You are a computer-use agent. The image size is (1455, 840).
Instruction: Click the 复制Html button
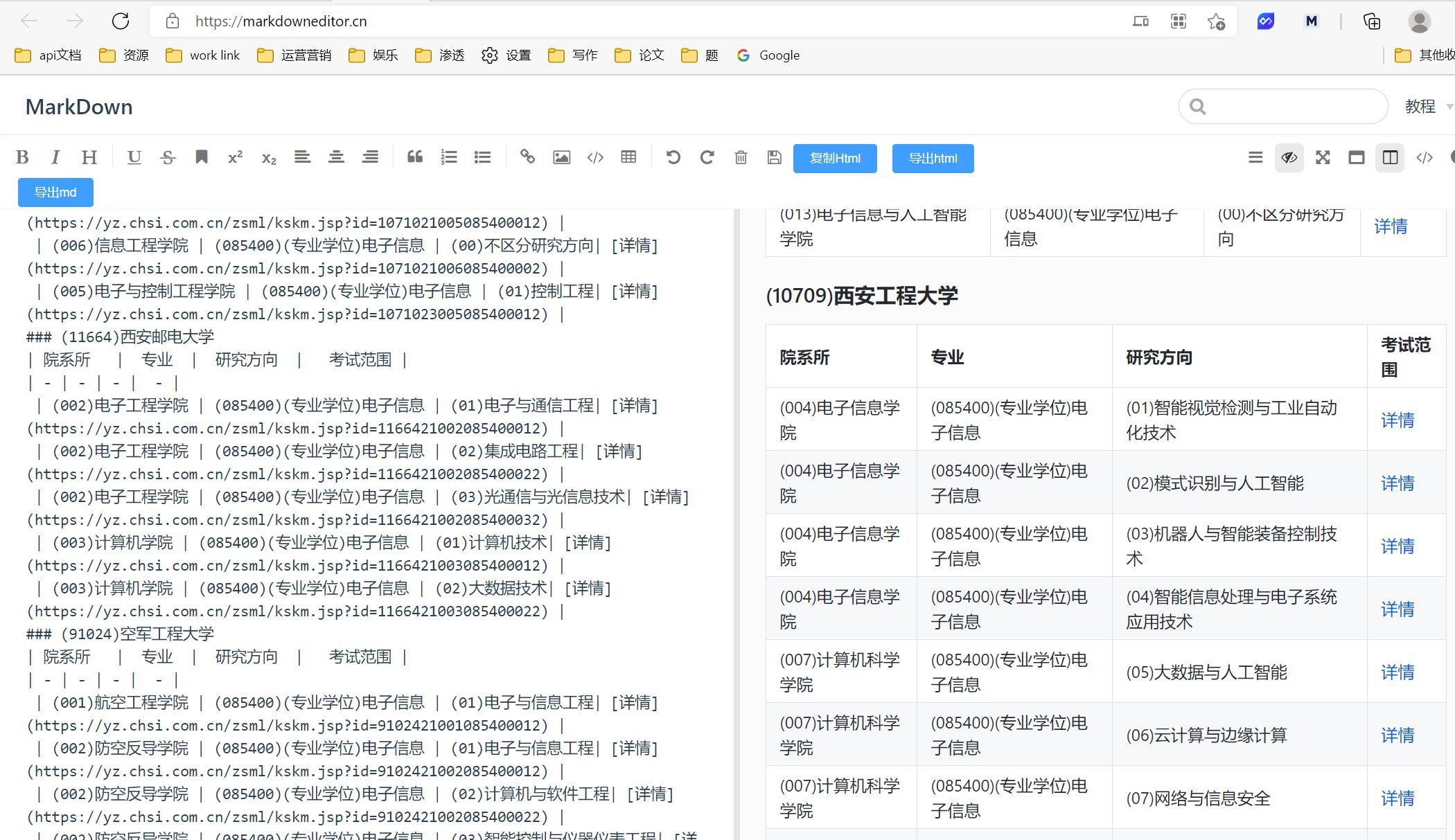pos(835,159)
